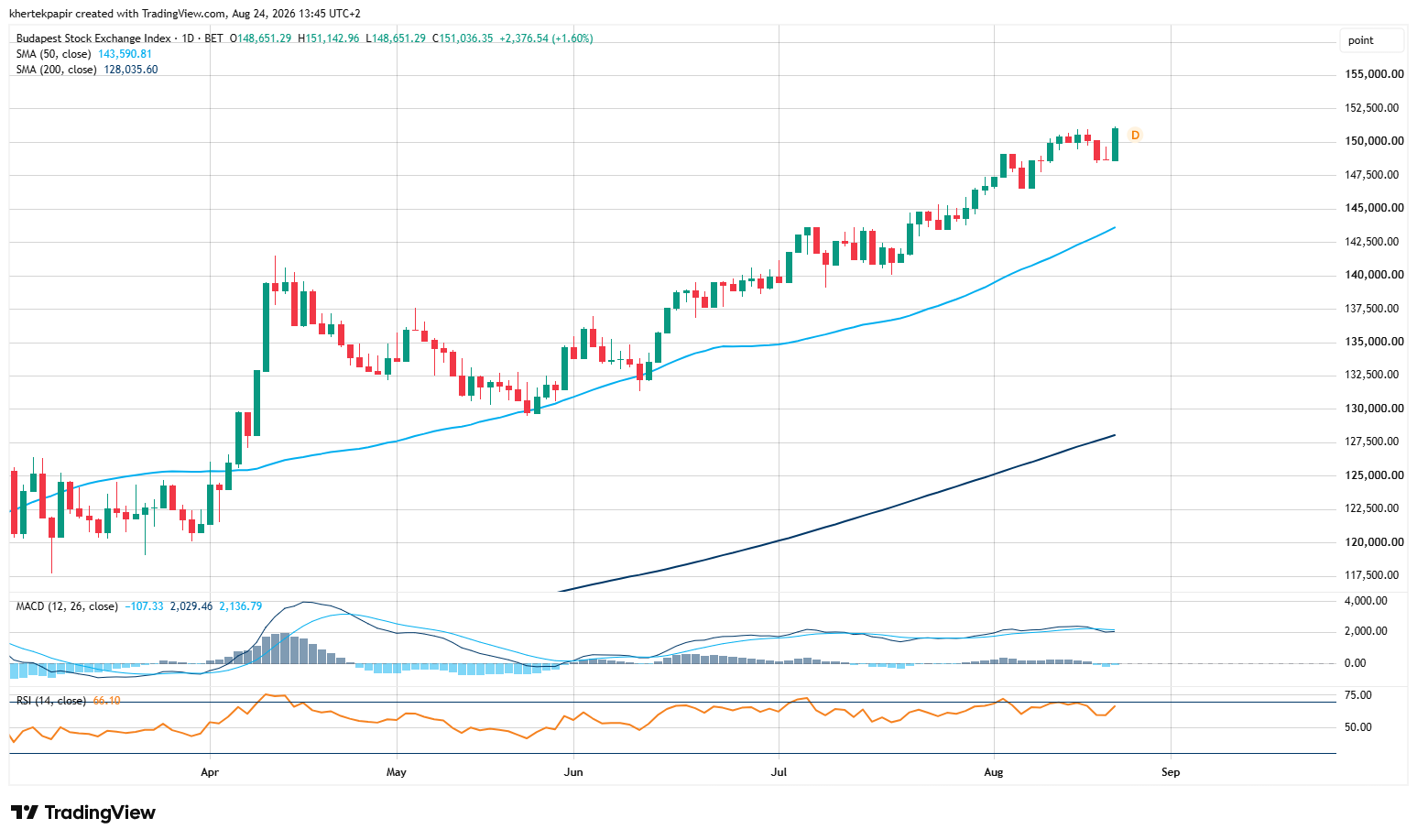Click the 150,000.00 price axis label
This screenshot has height=840, width=1417.
pyautogui.click(x=1374, y=141)
